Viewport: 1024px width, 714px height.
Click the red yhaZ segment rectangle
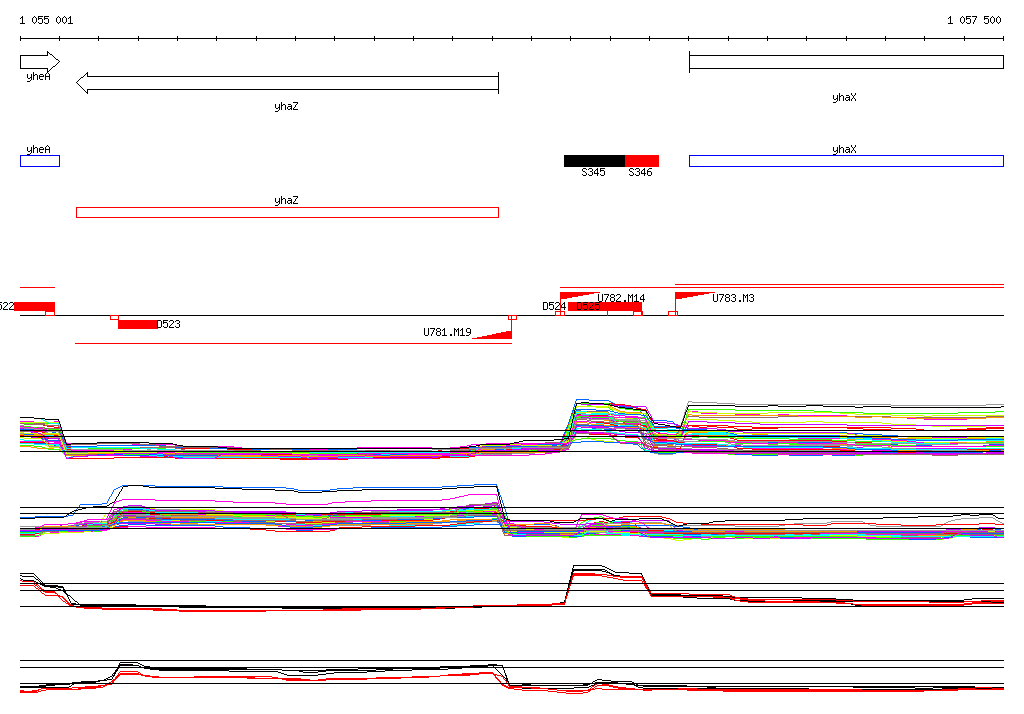click(x=287, y=212)
